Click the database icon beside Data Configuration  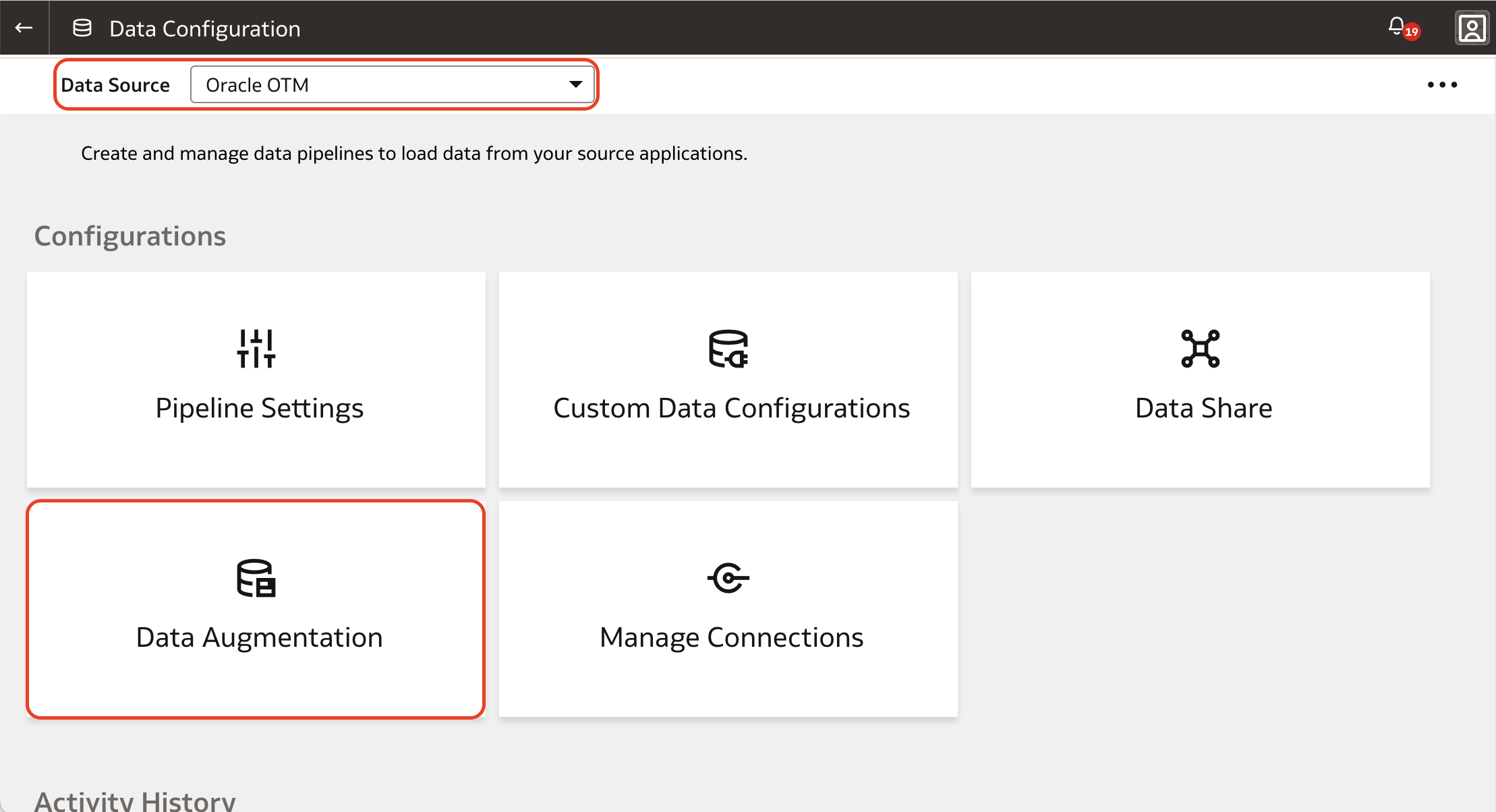coord(82,28)
